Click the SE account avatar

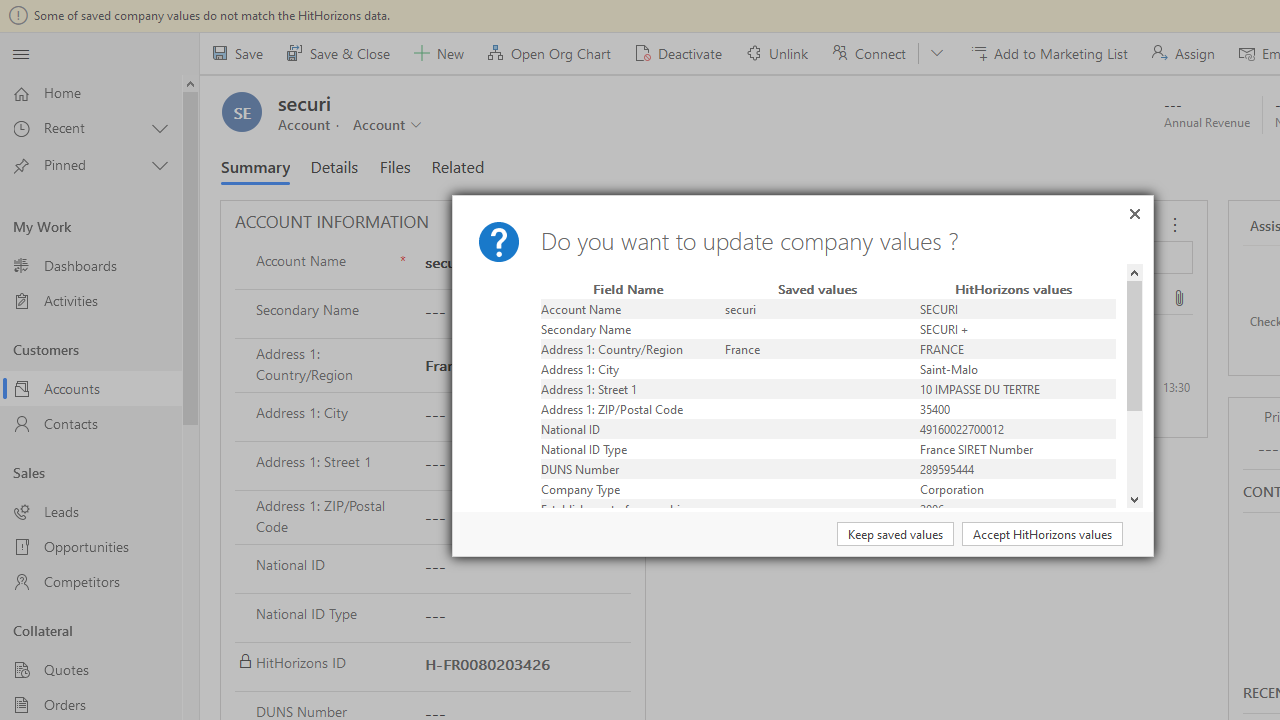point(242,112)
